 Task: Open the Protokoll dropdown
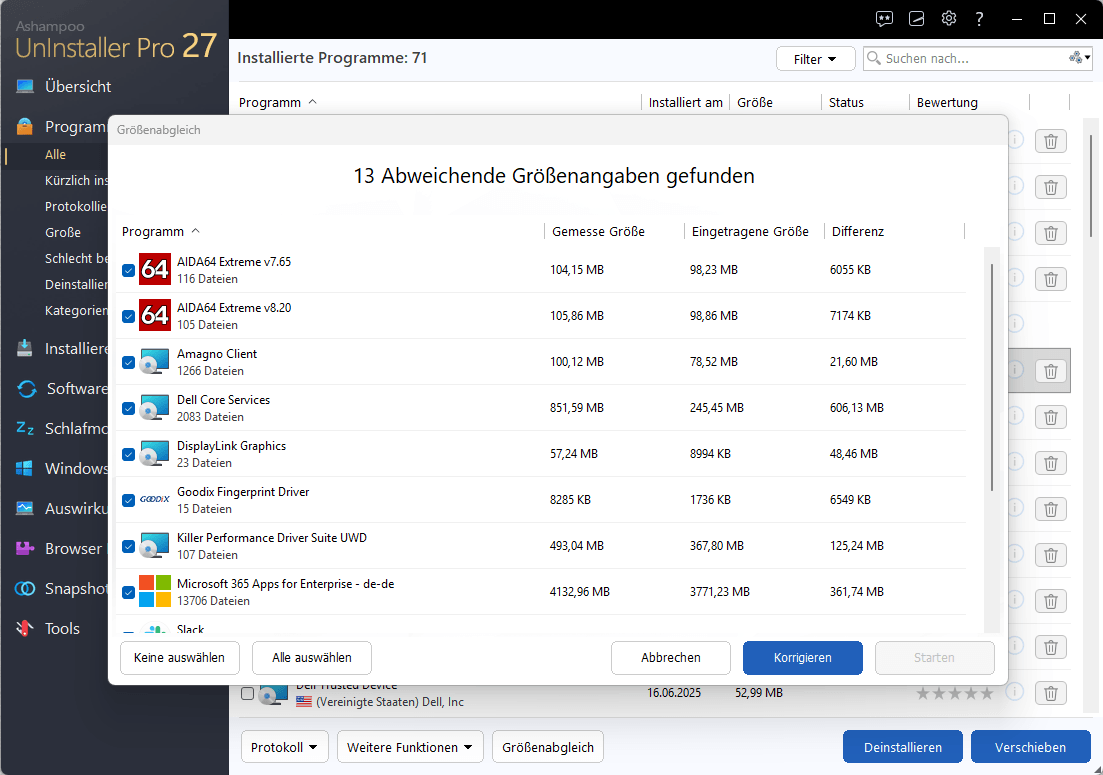click(284, 747)
